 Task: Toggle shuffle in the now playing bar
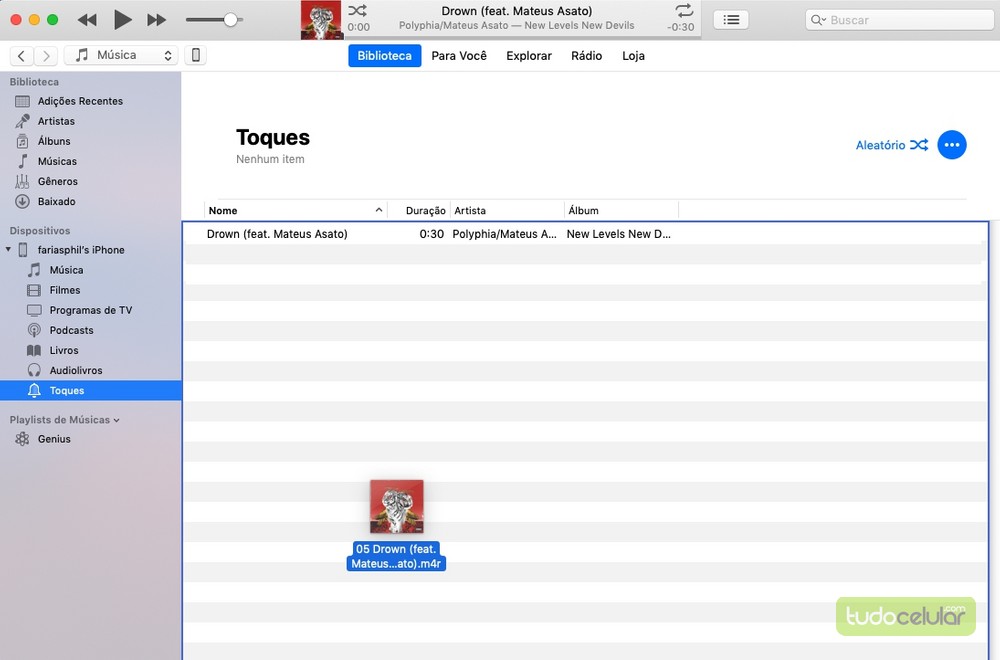(357, 11)
